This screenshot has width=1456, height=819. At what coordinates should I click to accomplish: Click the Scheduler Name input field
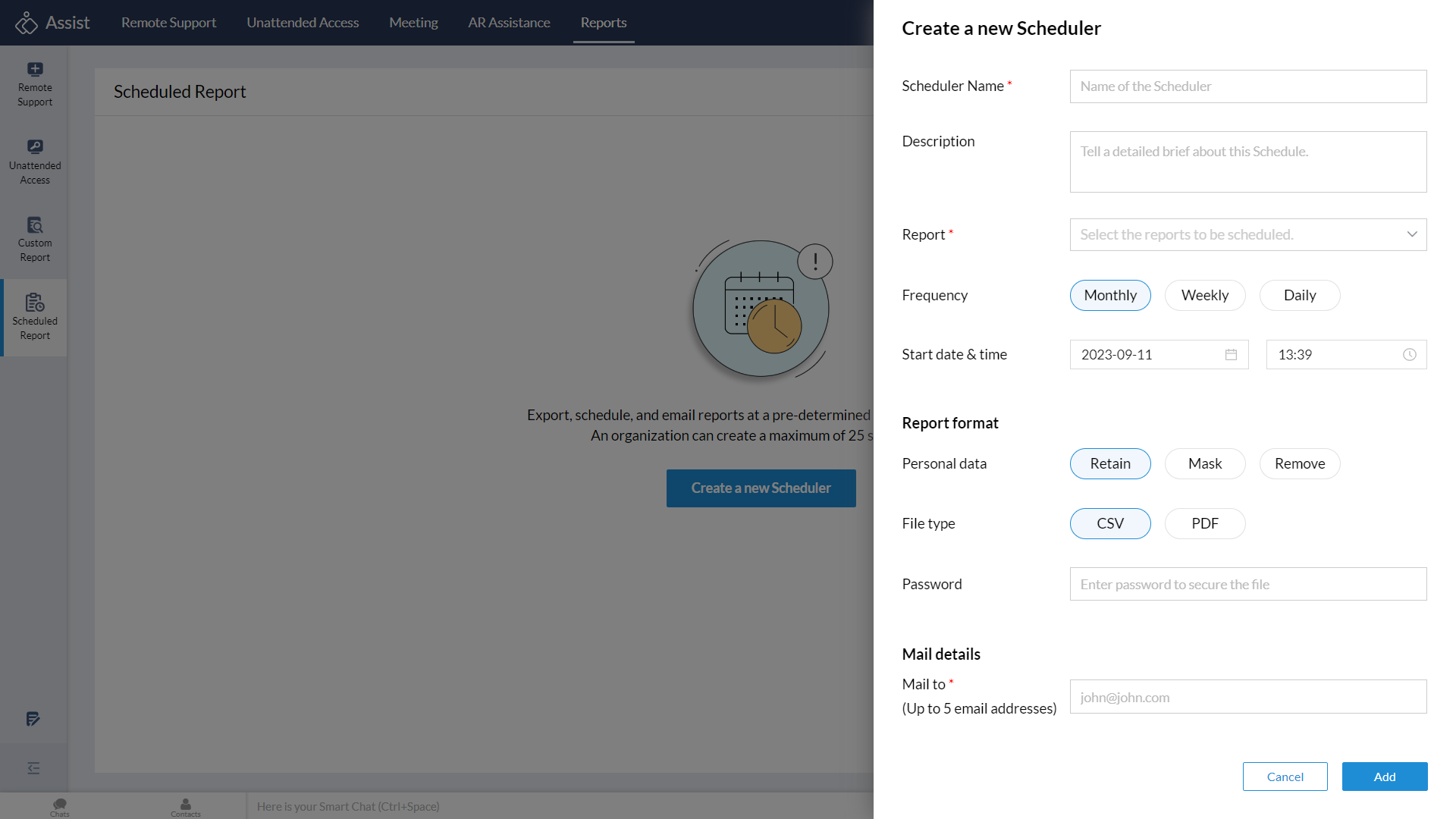1247,86
